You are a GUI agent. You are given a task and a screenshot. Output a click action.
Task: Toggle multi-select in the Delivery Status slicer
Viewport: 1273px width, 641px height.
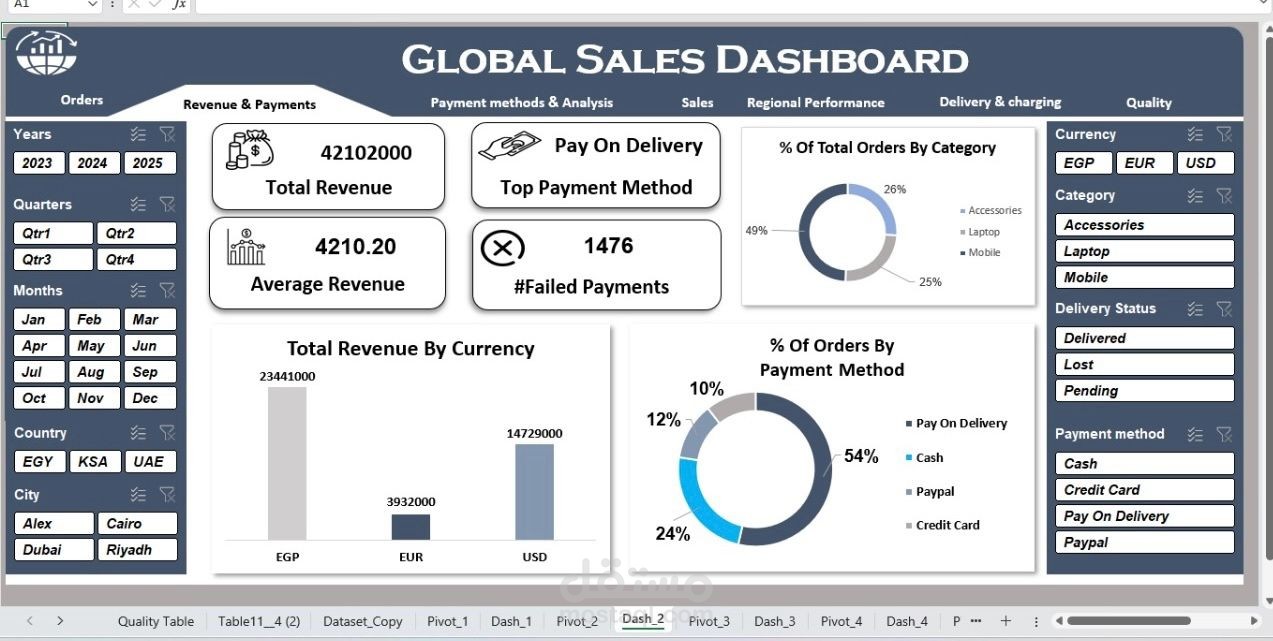pos(1195,308)
